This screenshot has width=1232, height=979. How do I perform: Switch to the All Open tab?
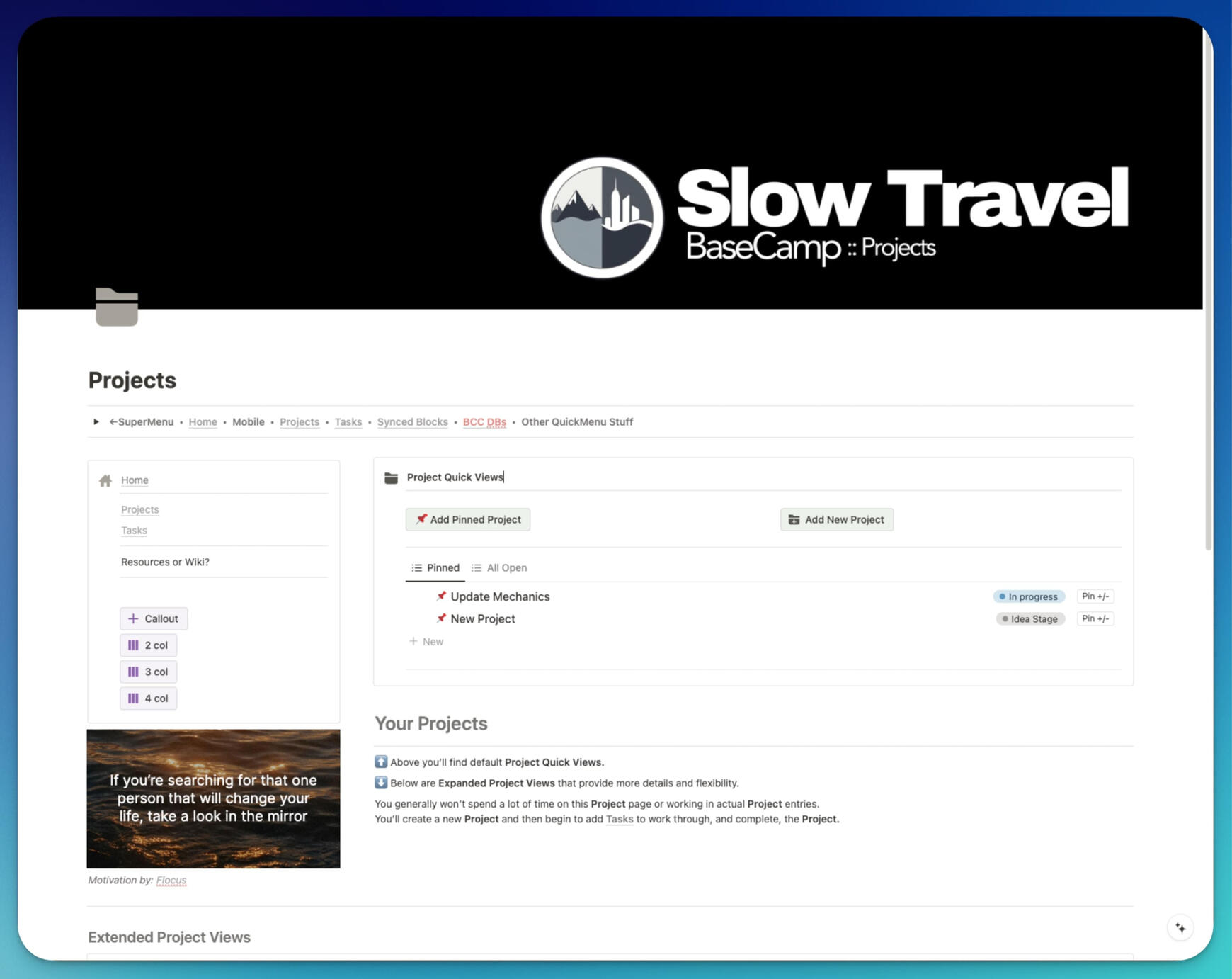(499, 568)
